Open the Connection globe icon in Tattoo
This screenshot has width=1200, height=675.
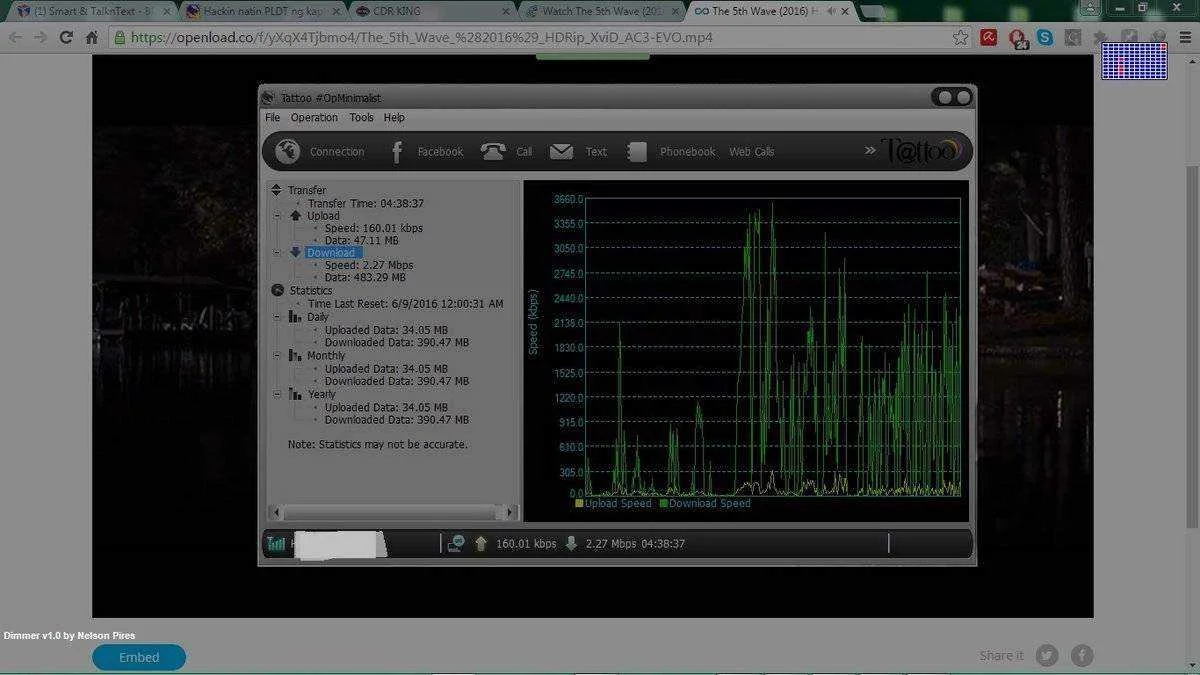click(x=288, y=151)
